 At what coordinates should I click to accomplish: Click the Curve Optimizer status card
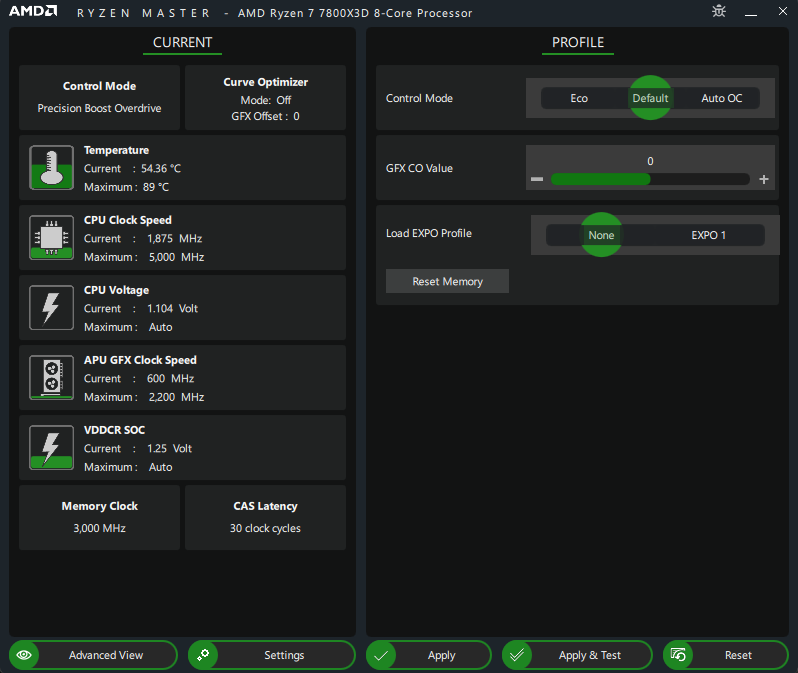(265, 97)
